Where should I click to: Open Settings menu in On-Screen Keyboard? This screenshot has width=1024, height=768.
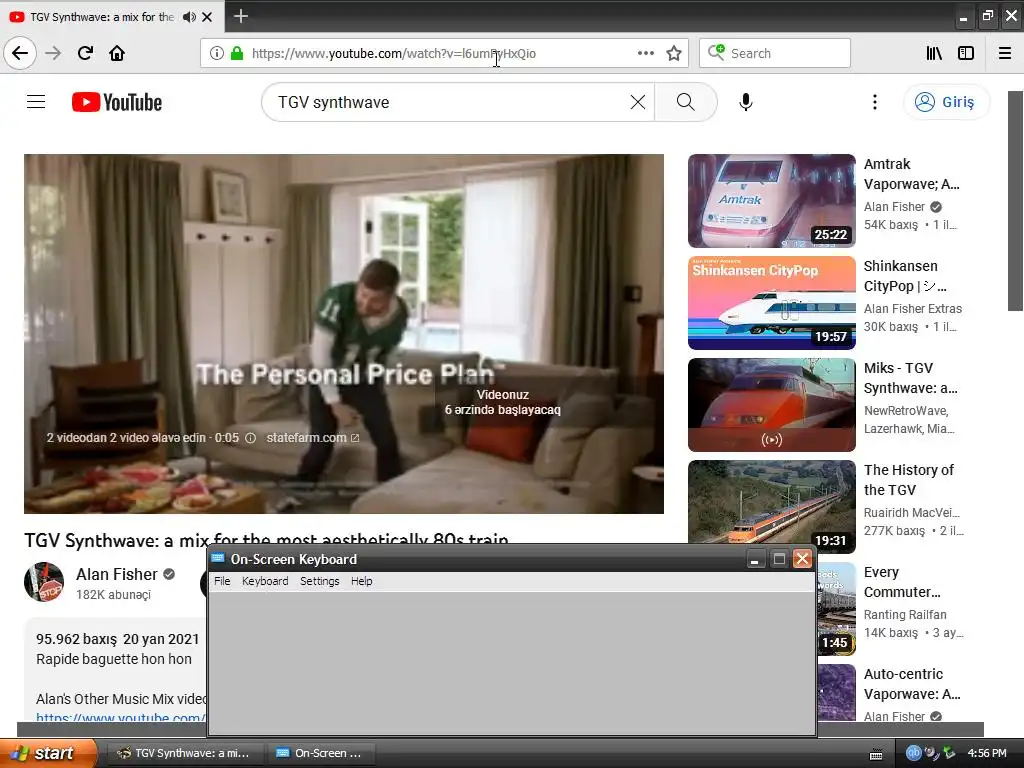click(319, 581)
